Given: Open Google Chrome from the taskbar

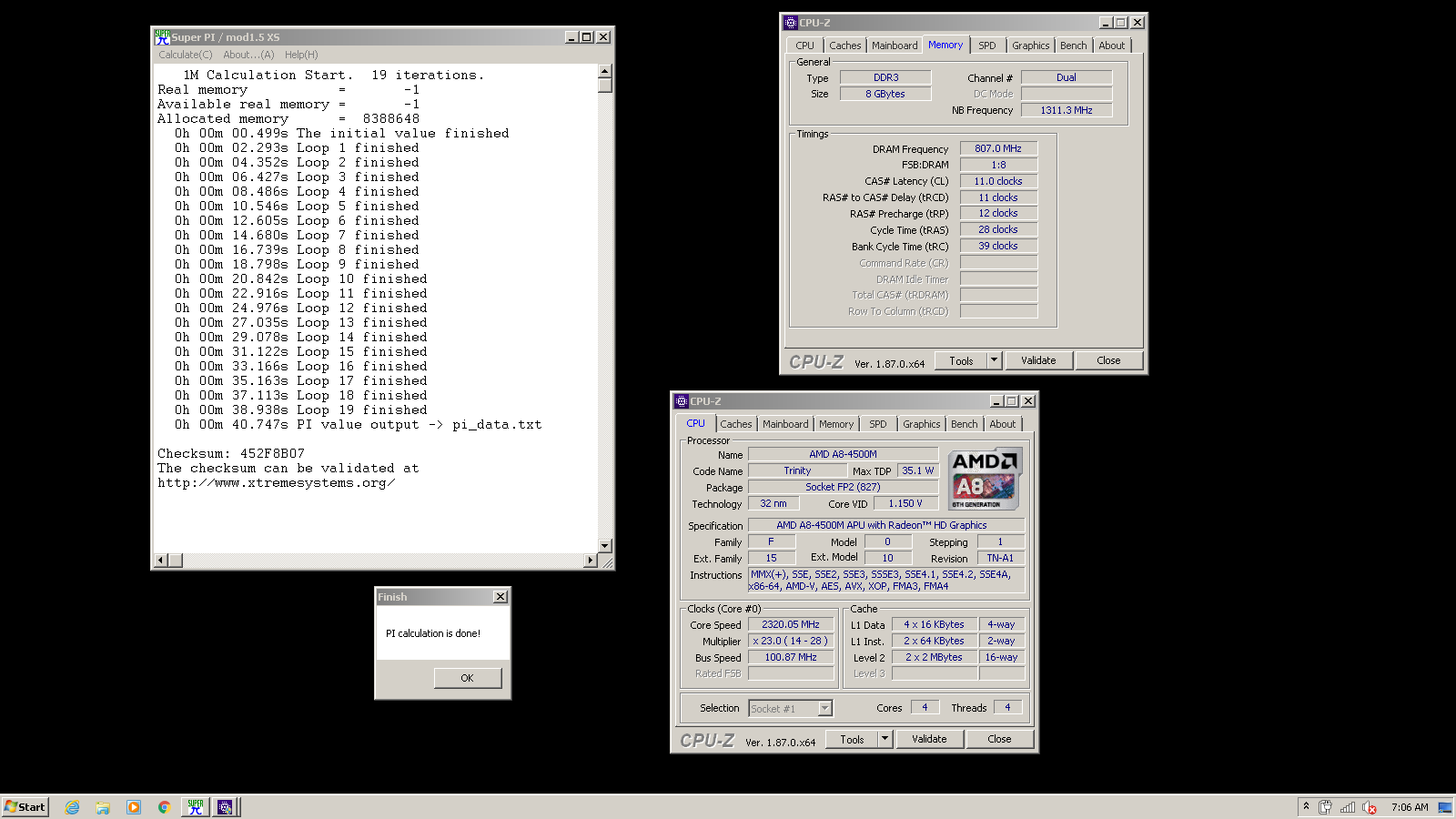Looking at the screenshot, I should [164, 807].
